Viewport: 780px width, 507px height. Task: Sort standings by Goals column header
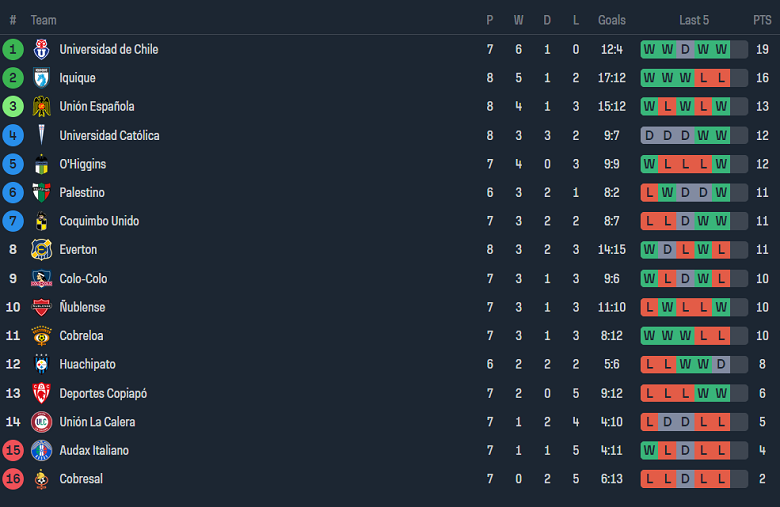point(612,20)
